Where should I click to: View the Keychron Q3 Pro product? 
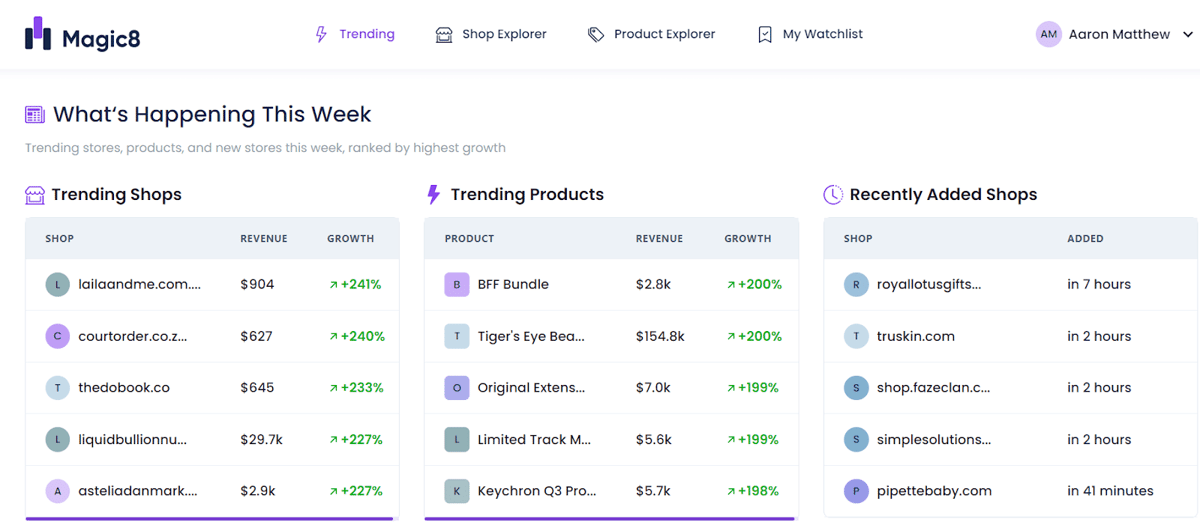tap(611, 491)
